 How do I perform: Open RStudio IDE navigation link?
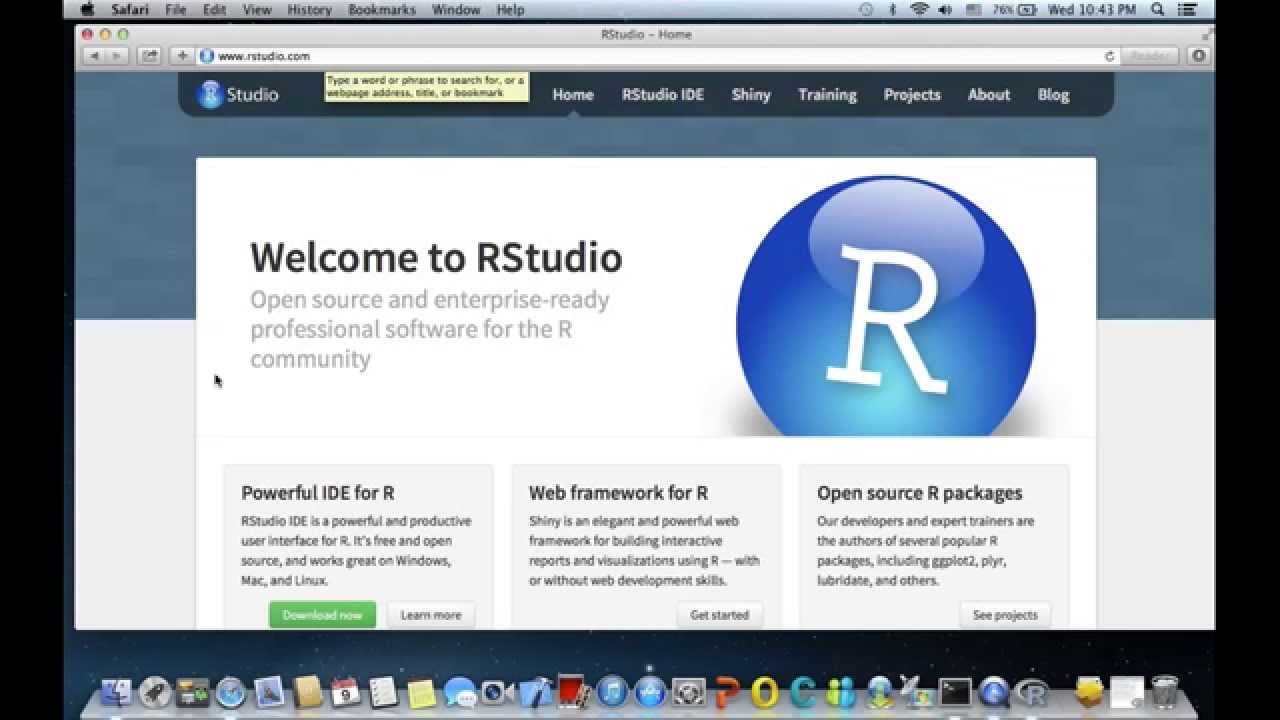click(x=663, y=94)
